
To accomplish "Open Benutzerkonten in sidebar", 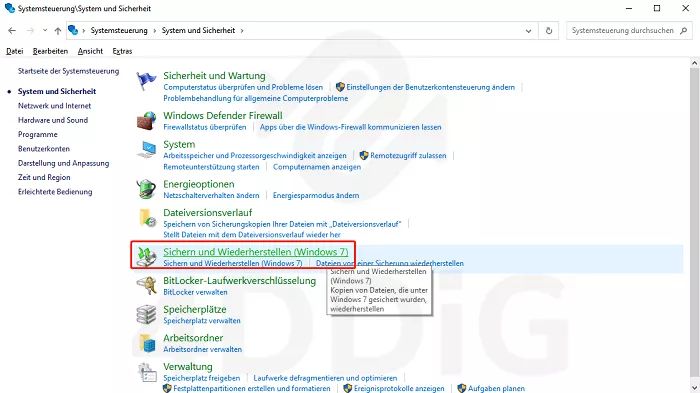I will [44, 149].
